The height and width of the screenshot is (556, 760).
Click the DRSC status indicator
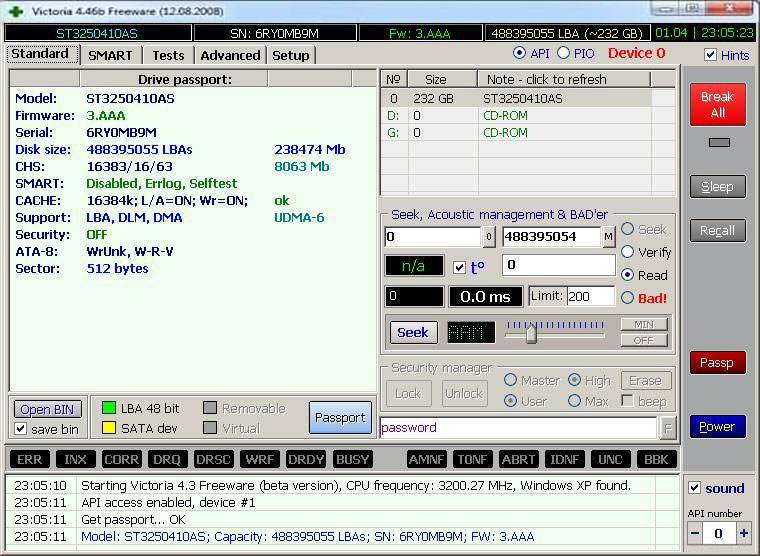[213, 460]
